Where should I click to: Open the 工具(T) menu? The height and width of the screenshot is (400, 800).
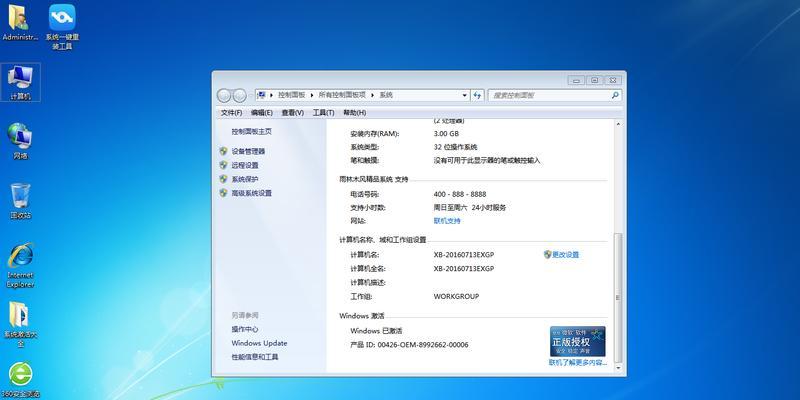point(323,112)
